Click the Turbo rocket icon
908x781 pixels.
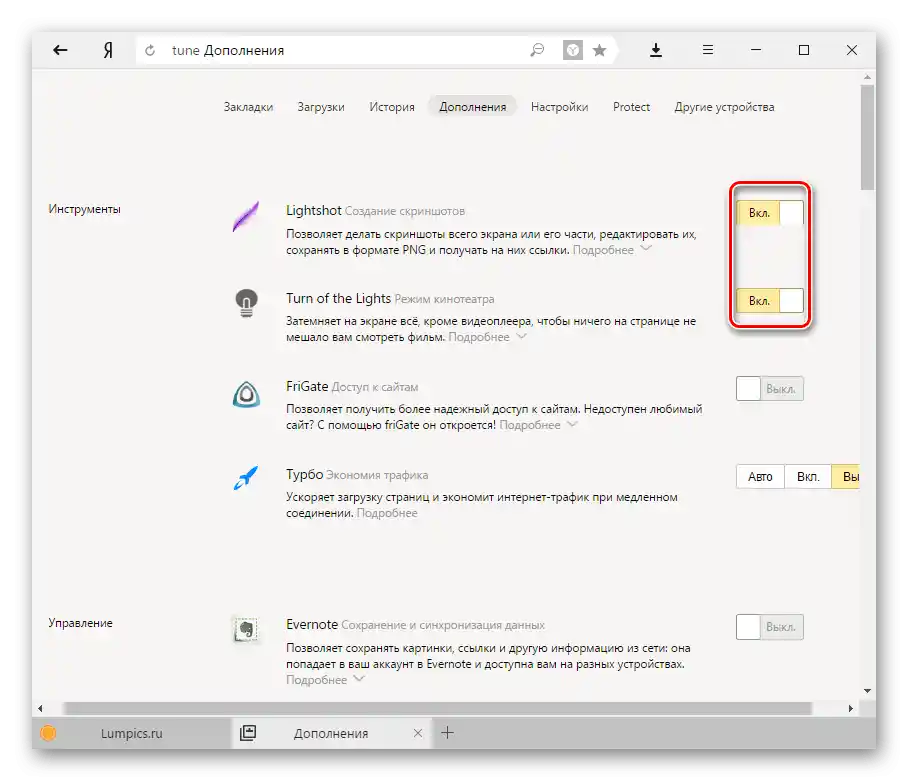(x=246, y=478)
